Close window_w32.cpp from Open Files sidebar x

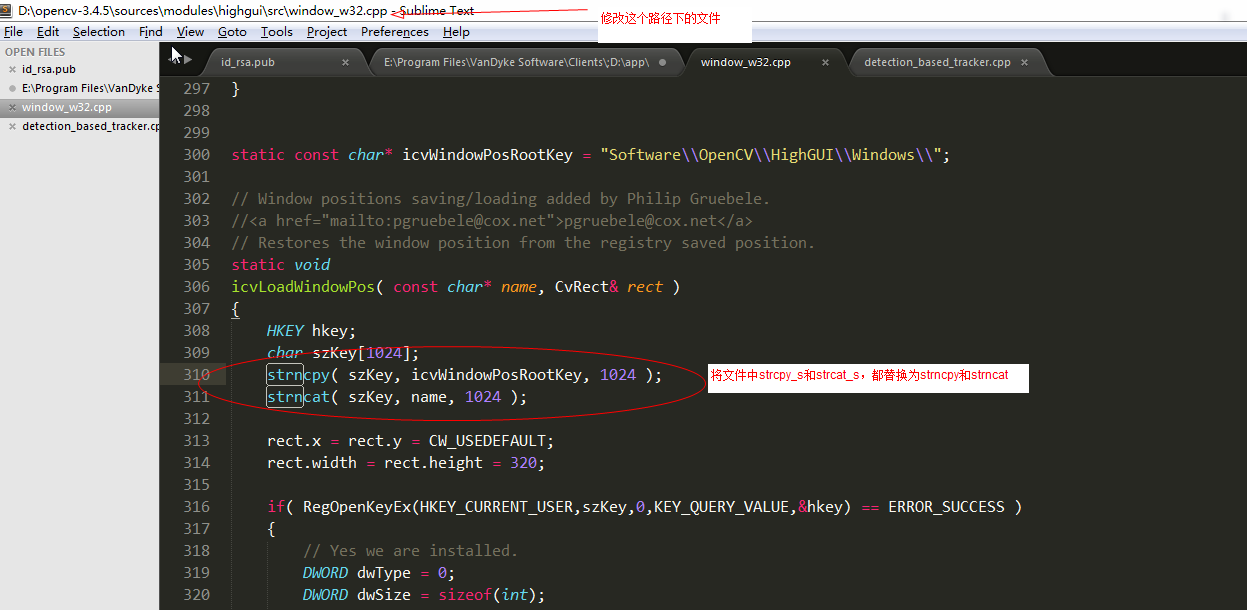12,107
